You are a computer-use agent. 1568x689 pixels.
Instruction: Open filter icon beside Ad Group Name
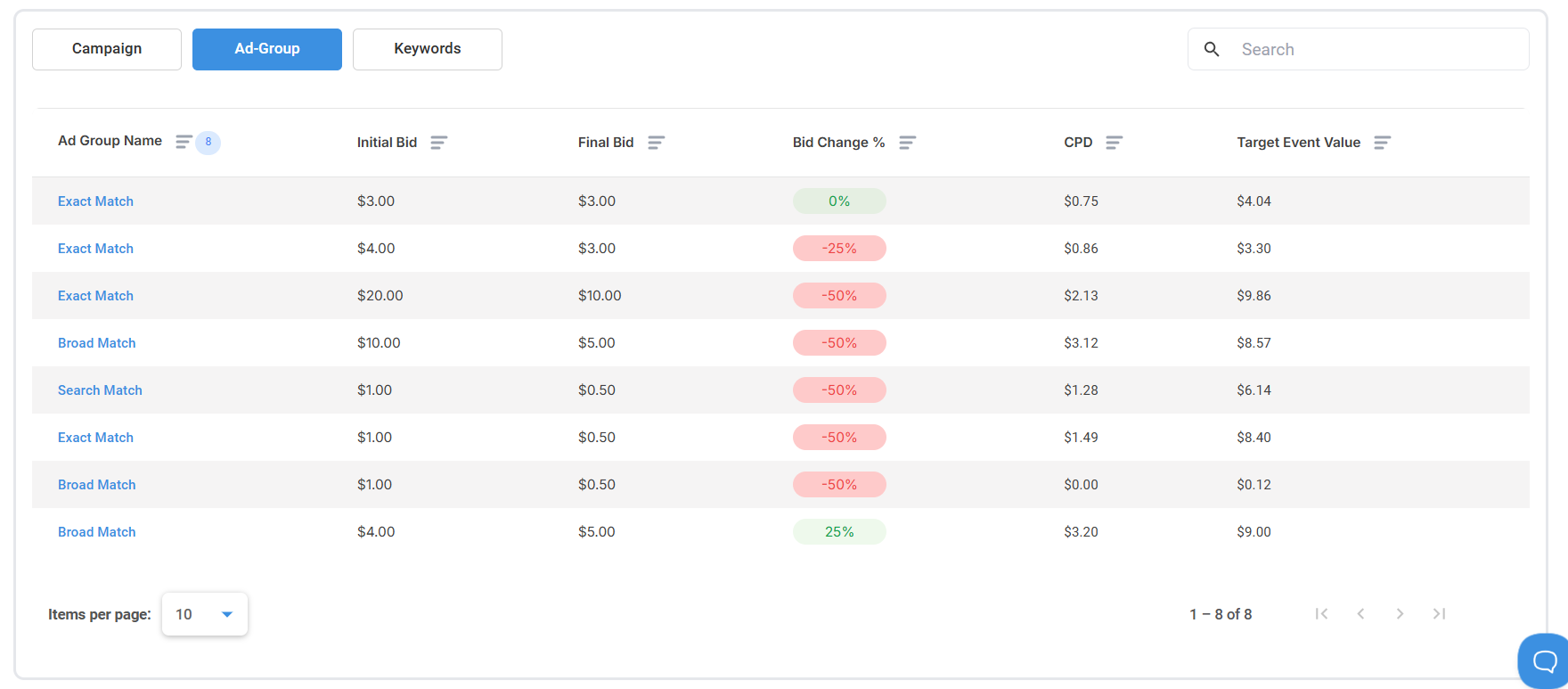(x=184, y=142)
